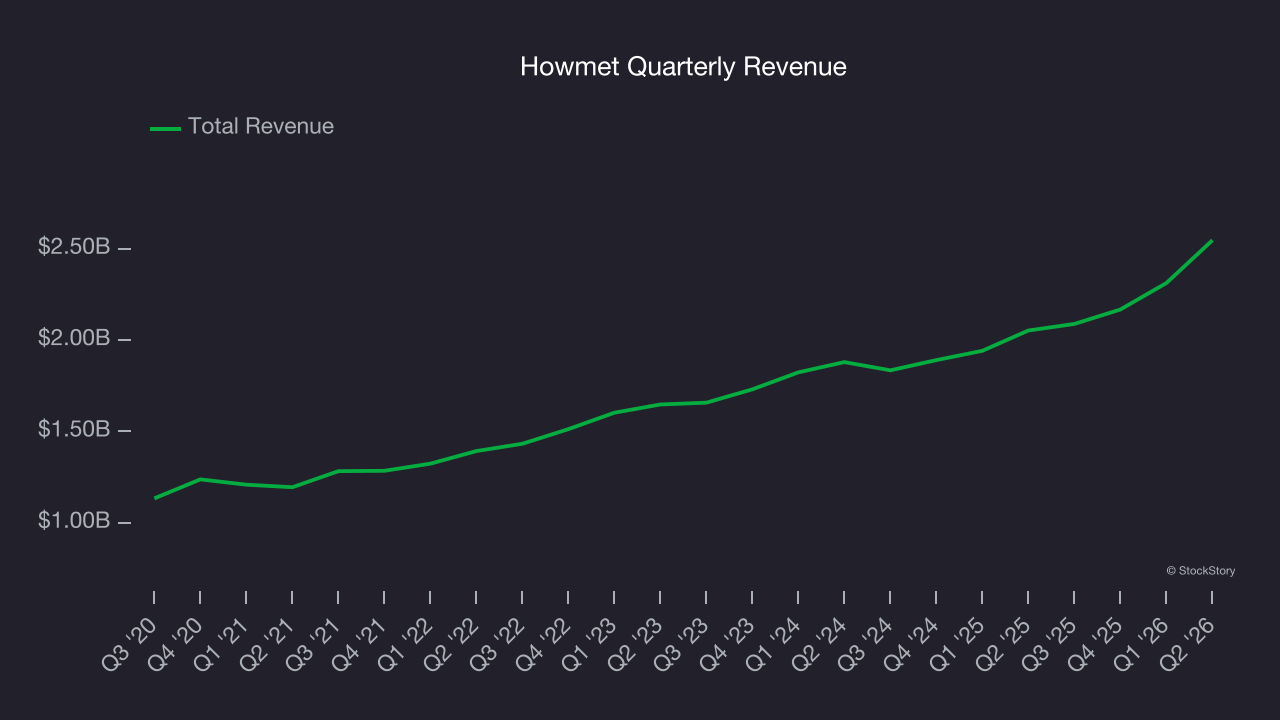The height and width of the screenshot is (720, 1280).
Task: Click the Q2 '26 x-axis label
Action: click(x=1188, y=644)
